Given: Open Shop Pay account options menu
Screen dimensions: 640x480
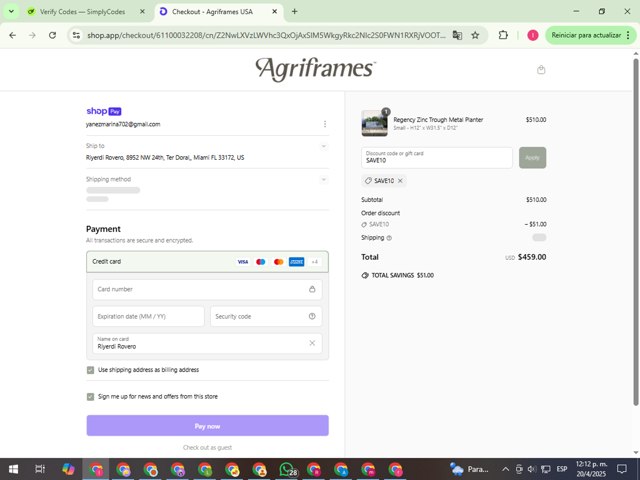Looking at the screenshot, I should point(325,124).
